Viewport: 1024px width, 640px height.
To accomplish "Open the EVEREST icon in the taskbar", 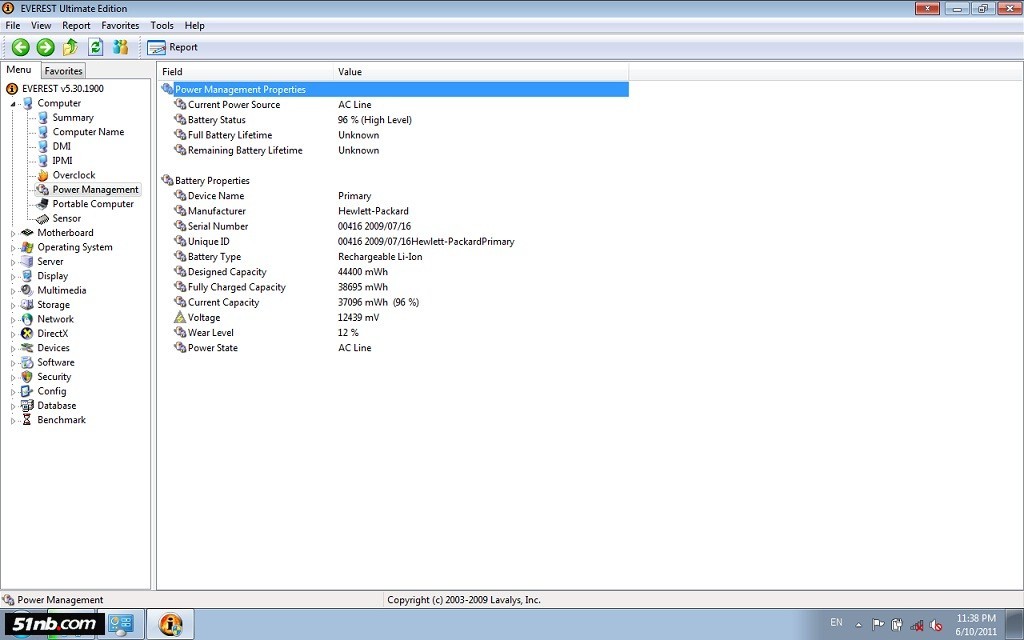I will [x=171, y=624].
